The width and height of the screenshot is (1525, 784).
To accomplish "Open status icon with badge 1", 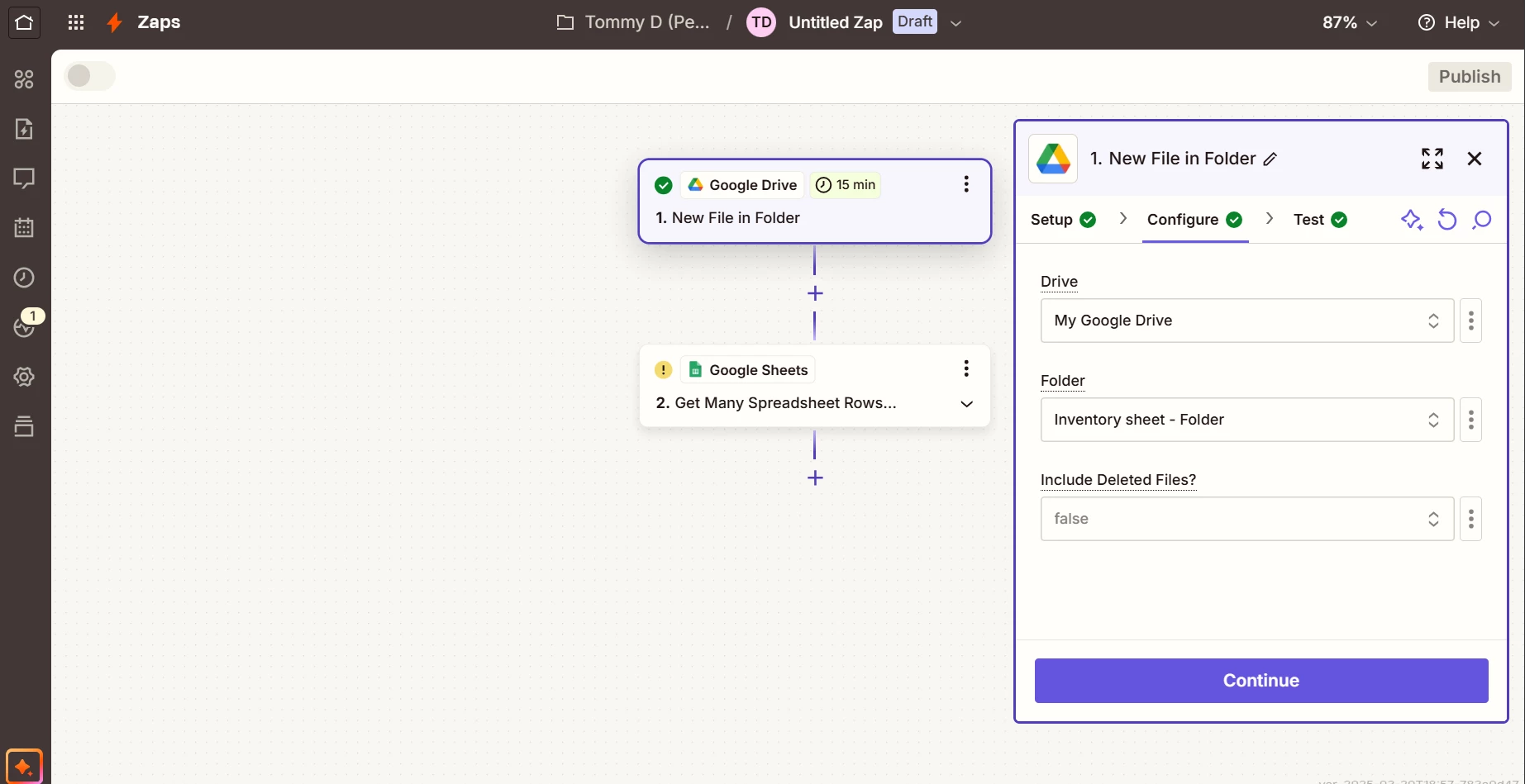I will tap(24, 327).
